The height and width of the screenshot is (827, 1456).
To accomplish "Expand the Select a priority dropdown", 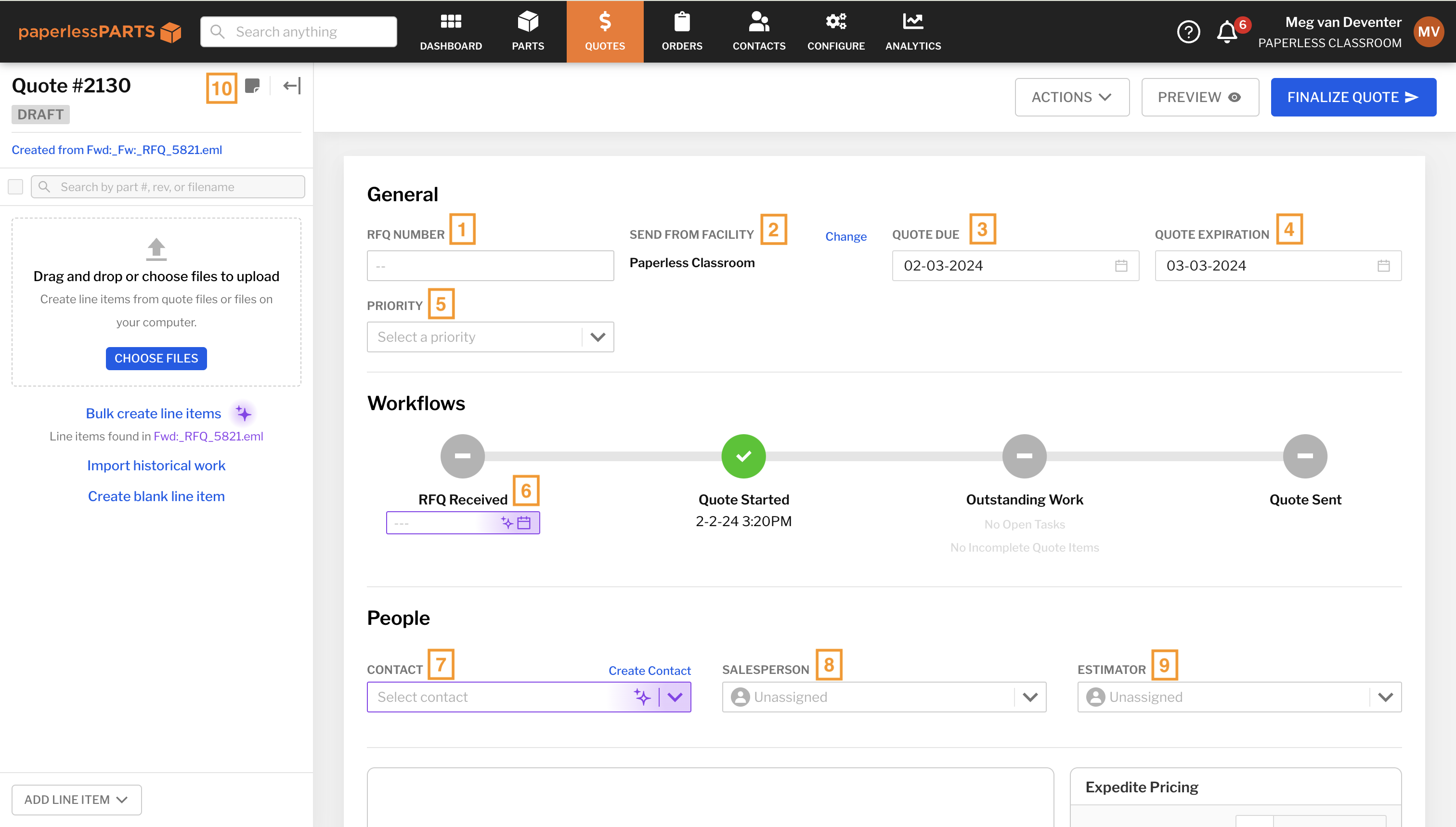I will coord(598,337).
